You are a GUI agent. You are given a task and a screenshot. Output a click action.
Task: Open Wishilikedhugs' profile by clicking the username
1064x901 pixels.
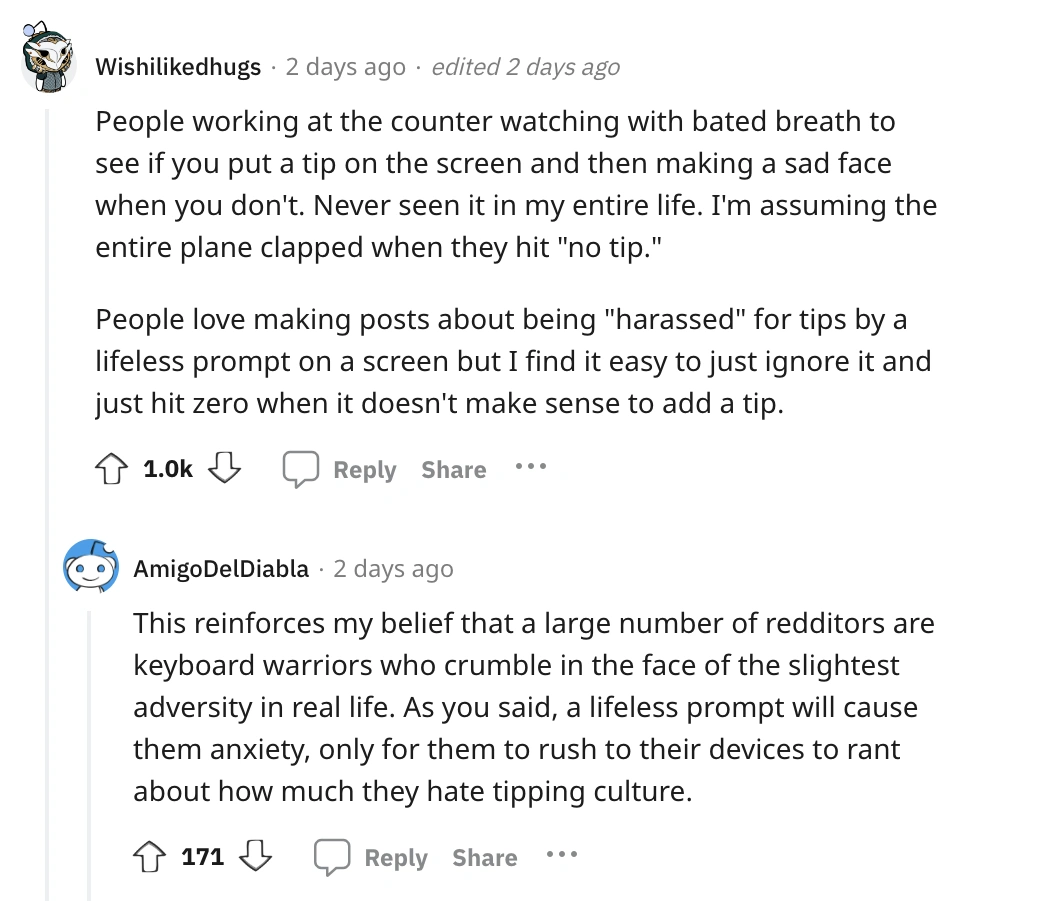pos(178,67)
